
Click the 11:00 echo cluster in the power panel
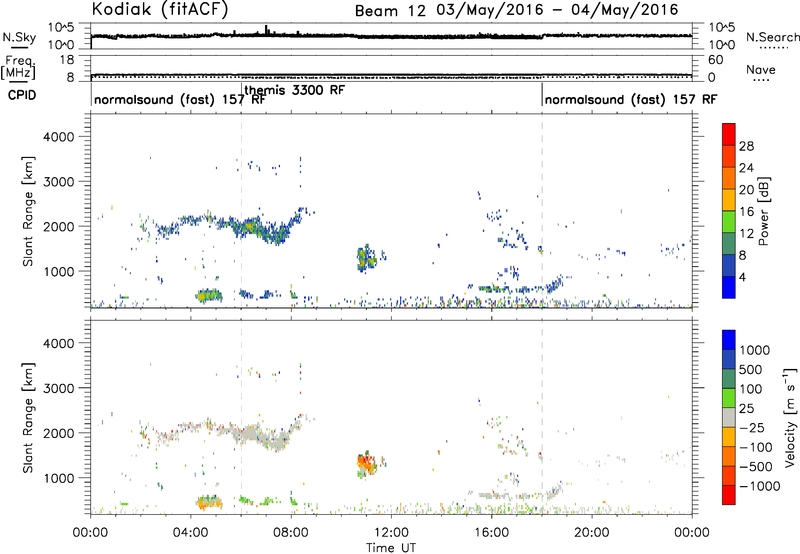(367, 259)
